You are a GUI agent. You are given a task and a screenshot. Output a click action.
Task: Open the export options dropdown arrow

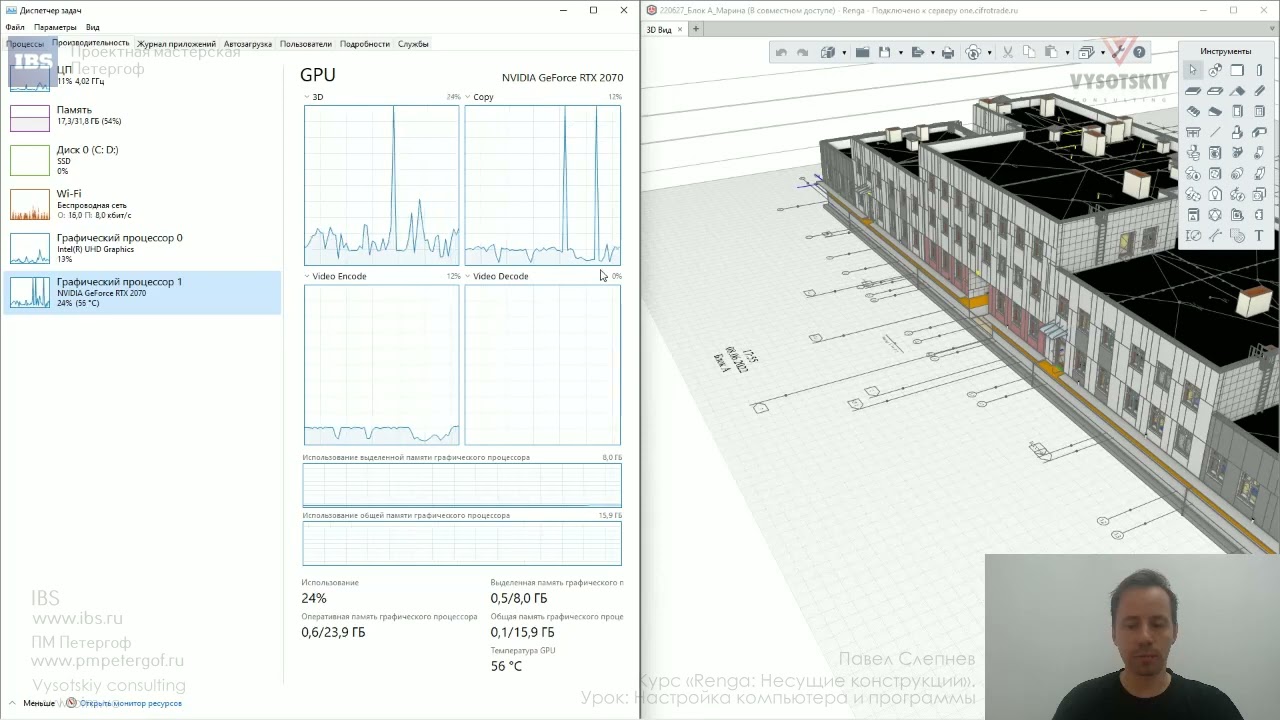coord(932,52)
